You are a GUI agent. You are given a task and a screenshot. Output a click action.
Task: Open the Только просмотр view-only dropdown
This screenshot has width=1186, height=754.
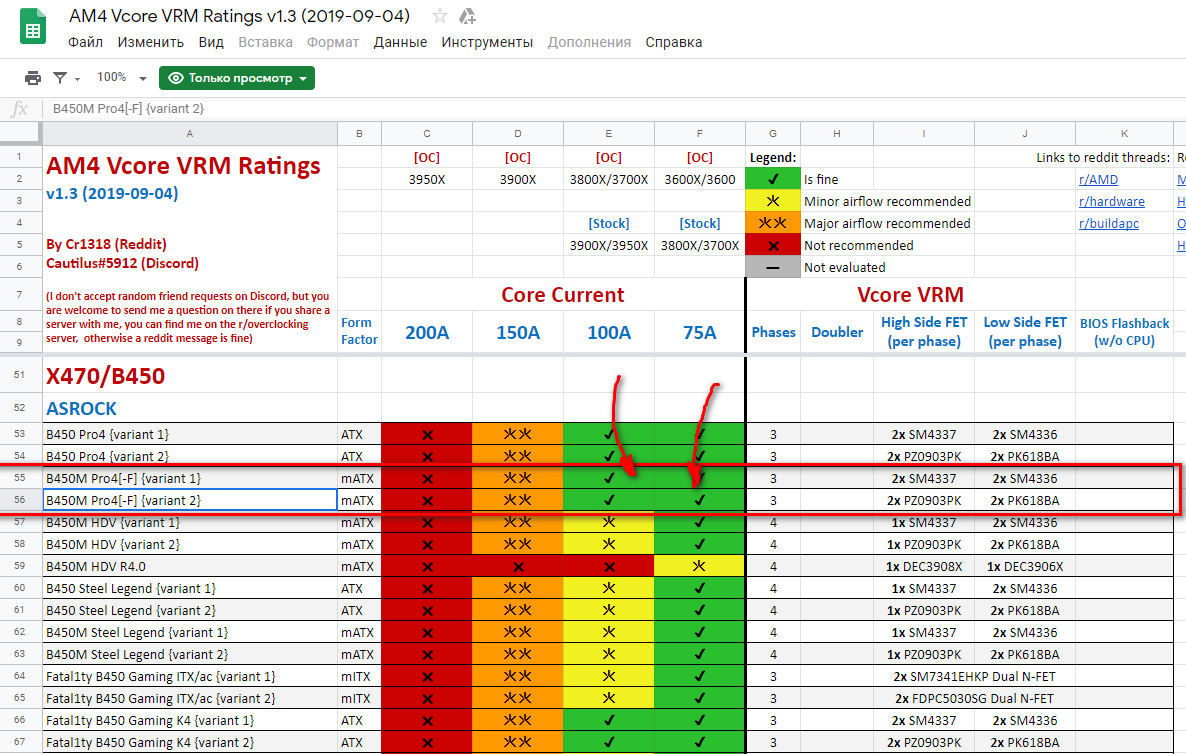237,78
